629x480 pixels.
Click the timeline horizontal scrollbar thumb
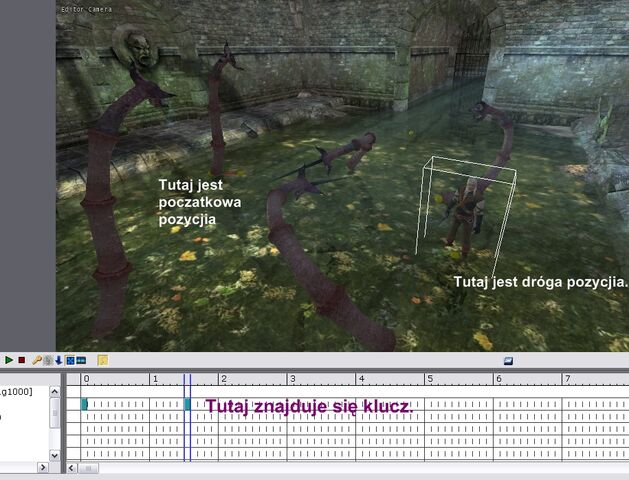click(88, 468)
